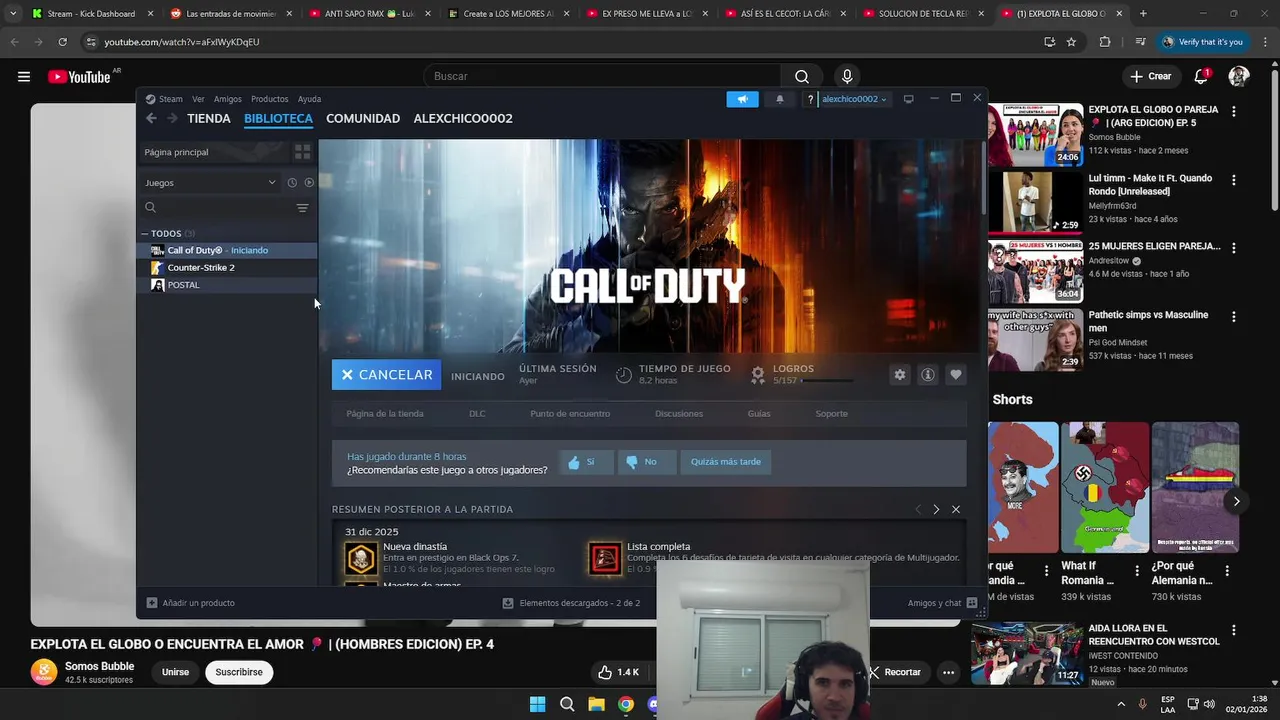Click Unirse button under the video
The width and height of the screenshot is (1280, 720).
coord(175,672)
